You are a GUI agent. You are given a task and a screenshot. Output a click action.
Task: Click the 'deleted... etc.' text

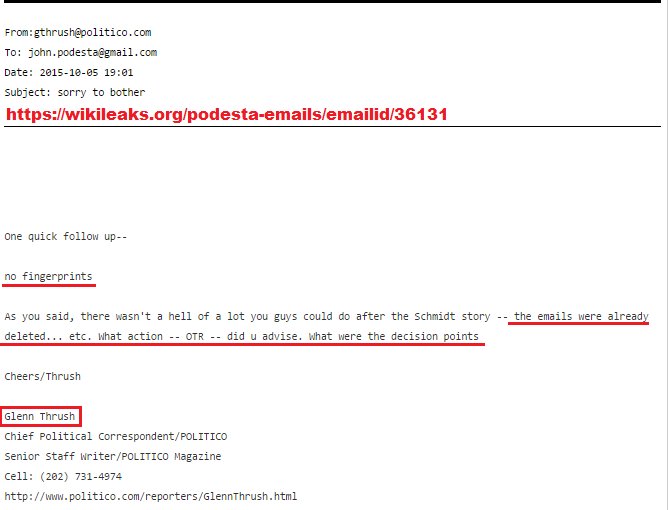point(47,337)
